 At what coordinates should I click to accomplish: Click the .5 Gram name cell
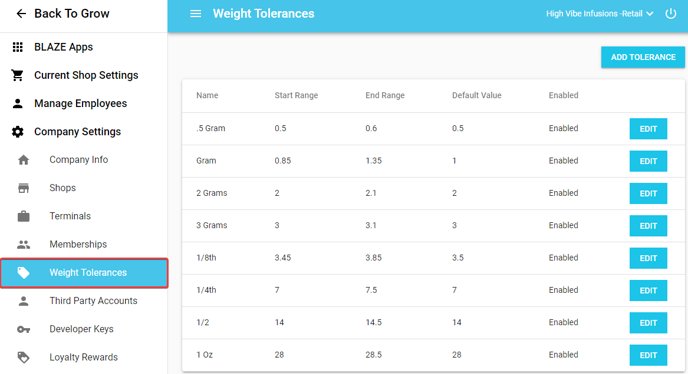point(211,128)
